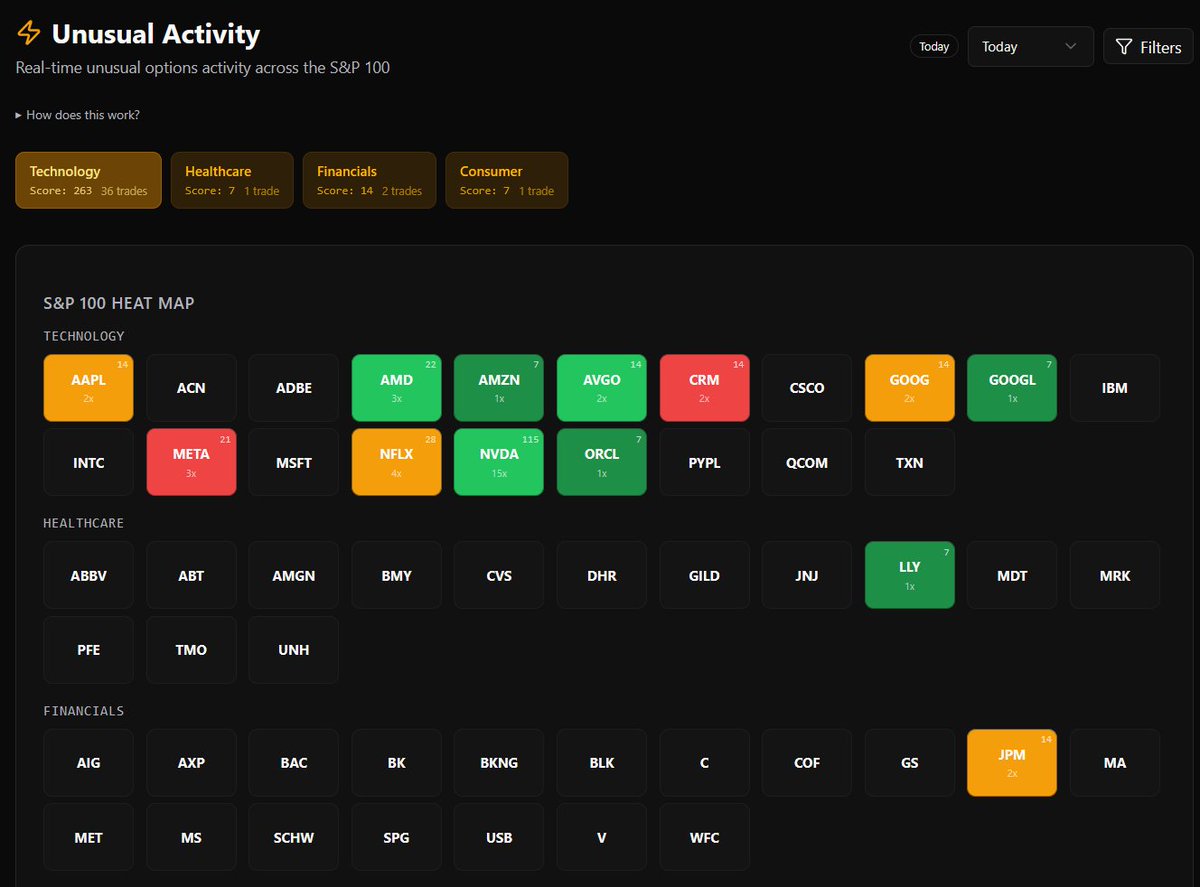Open the red META heat map tile
Viewport: 1200px width, 887px height.
(x=191, y=462)
